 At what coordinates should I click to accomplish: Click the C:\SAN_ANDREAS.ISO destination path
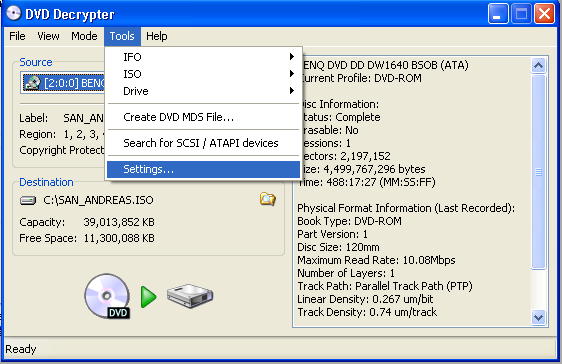98,200
